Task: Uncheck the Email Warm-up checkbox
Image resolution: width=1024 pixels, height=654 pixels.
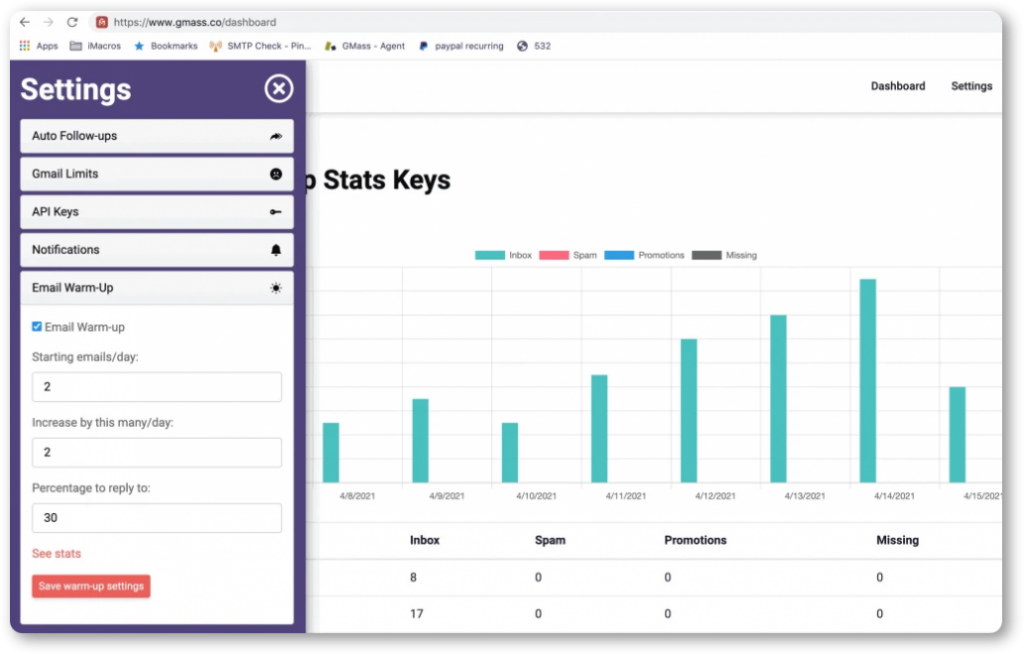Action: [37, 327]
